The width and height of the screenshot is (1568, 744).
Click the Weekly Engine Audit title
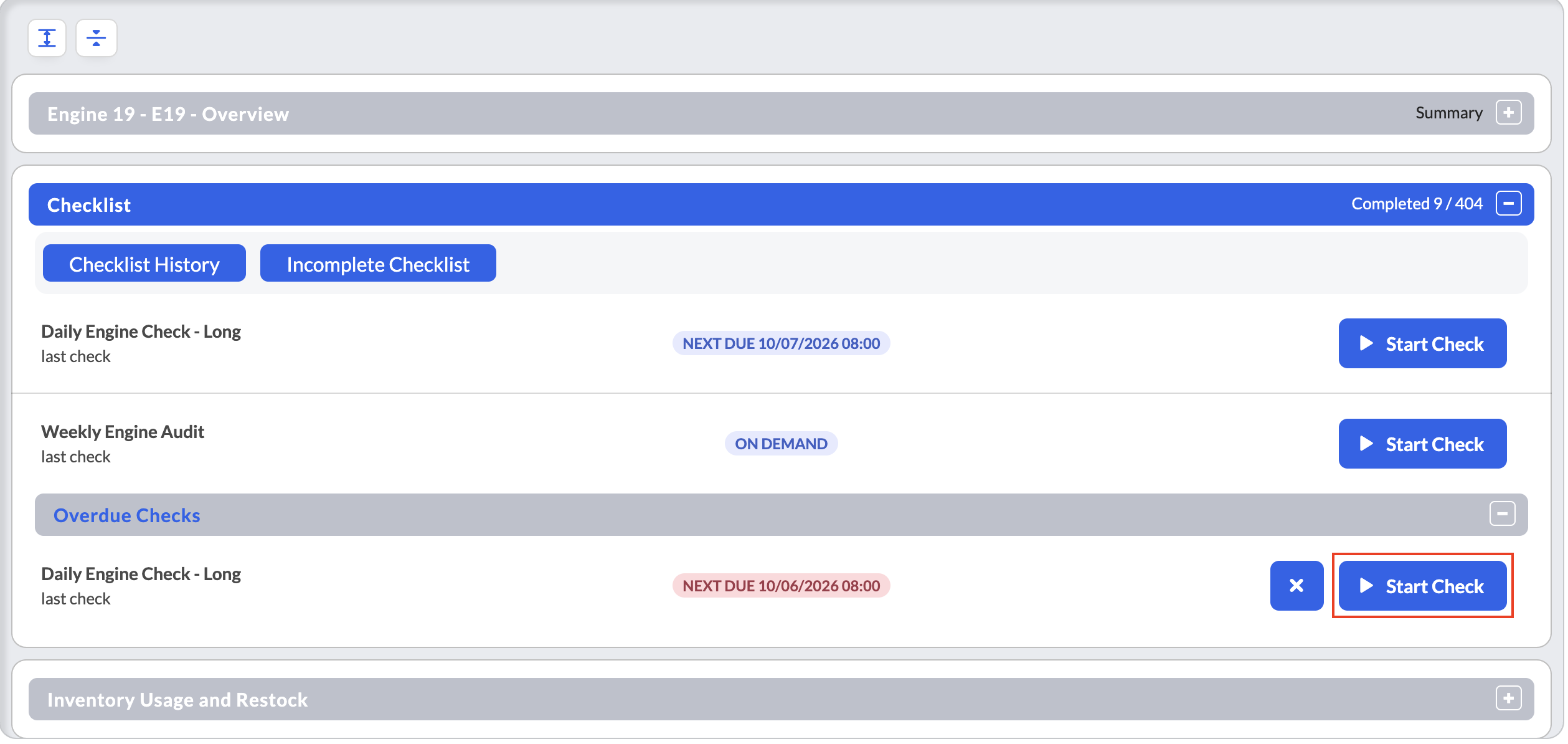click(123, 432)
